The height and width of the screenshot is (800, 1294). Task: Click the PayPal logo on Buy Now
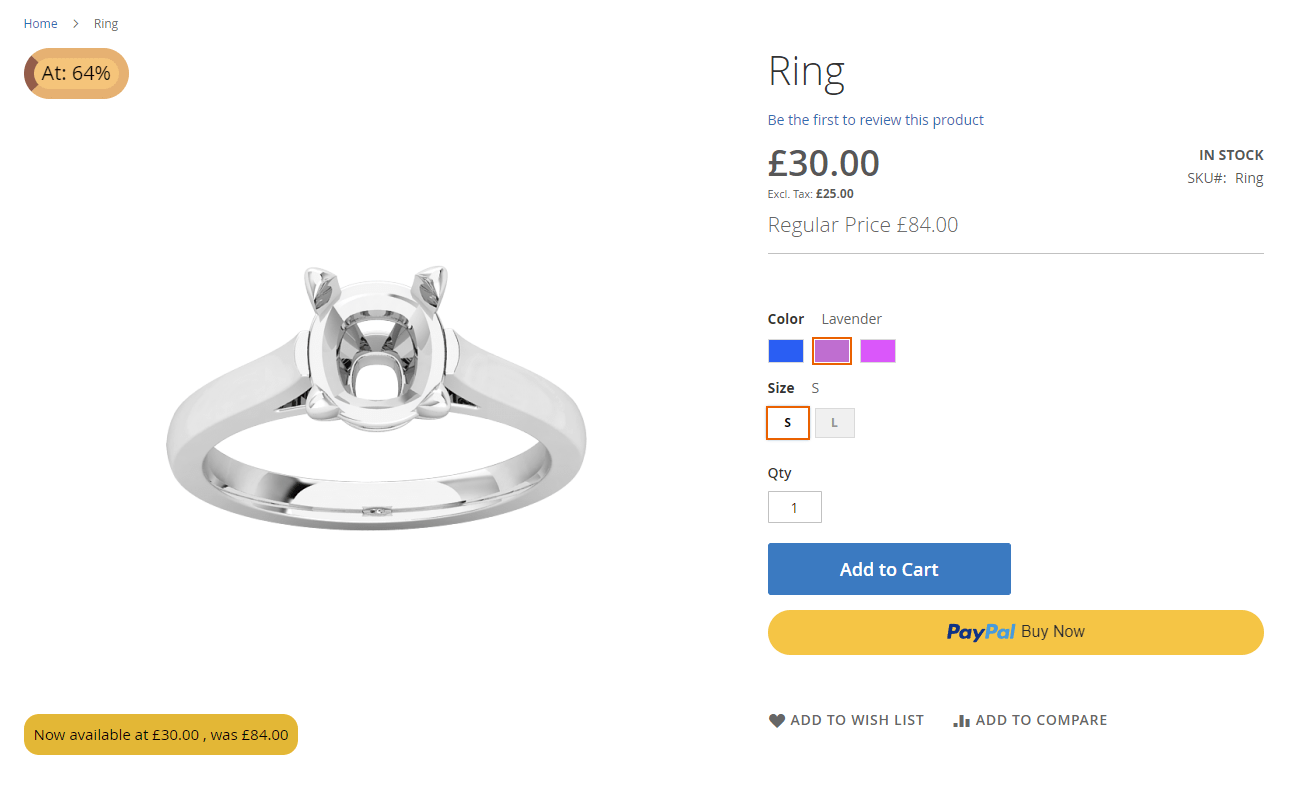click(x=981, y=632)
